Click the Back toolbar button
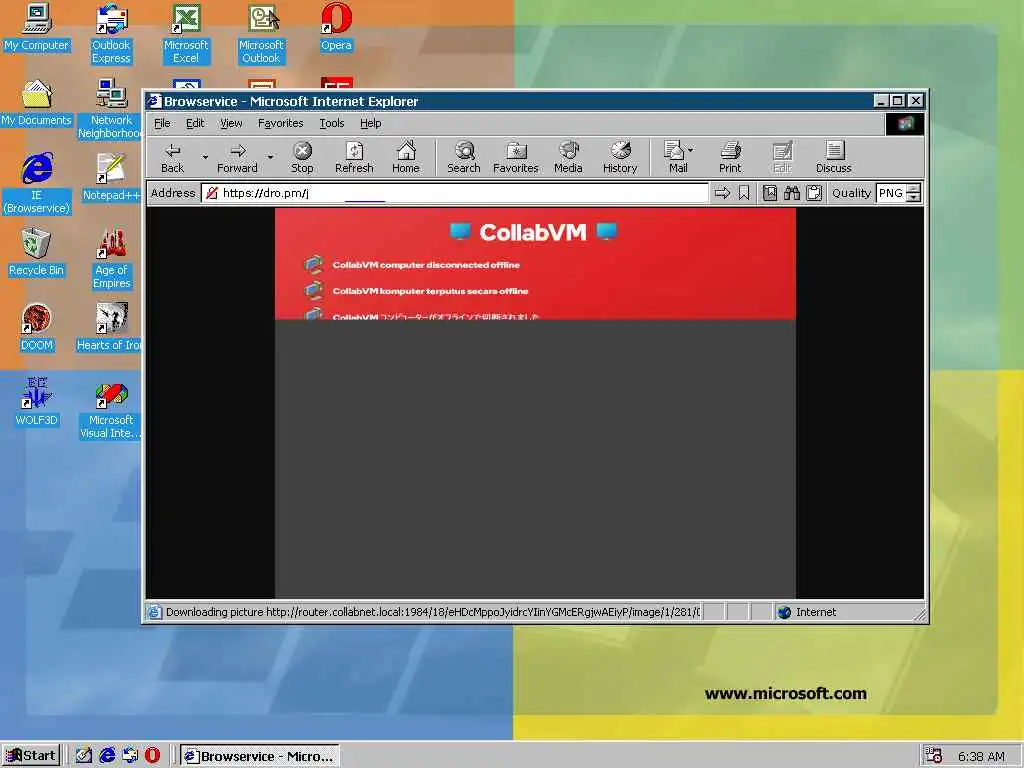 (x=172, y=158)
